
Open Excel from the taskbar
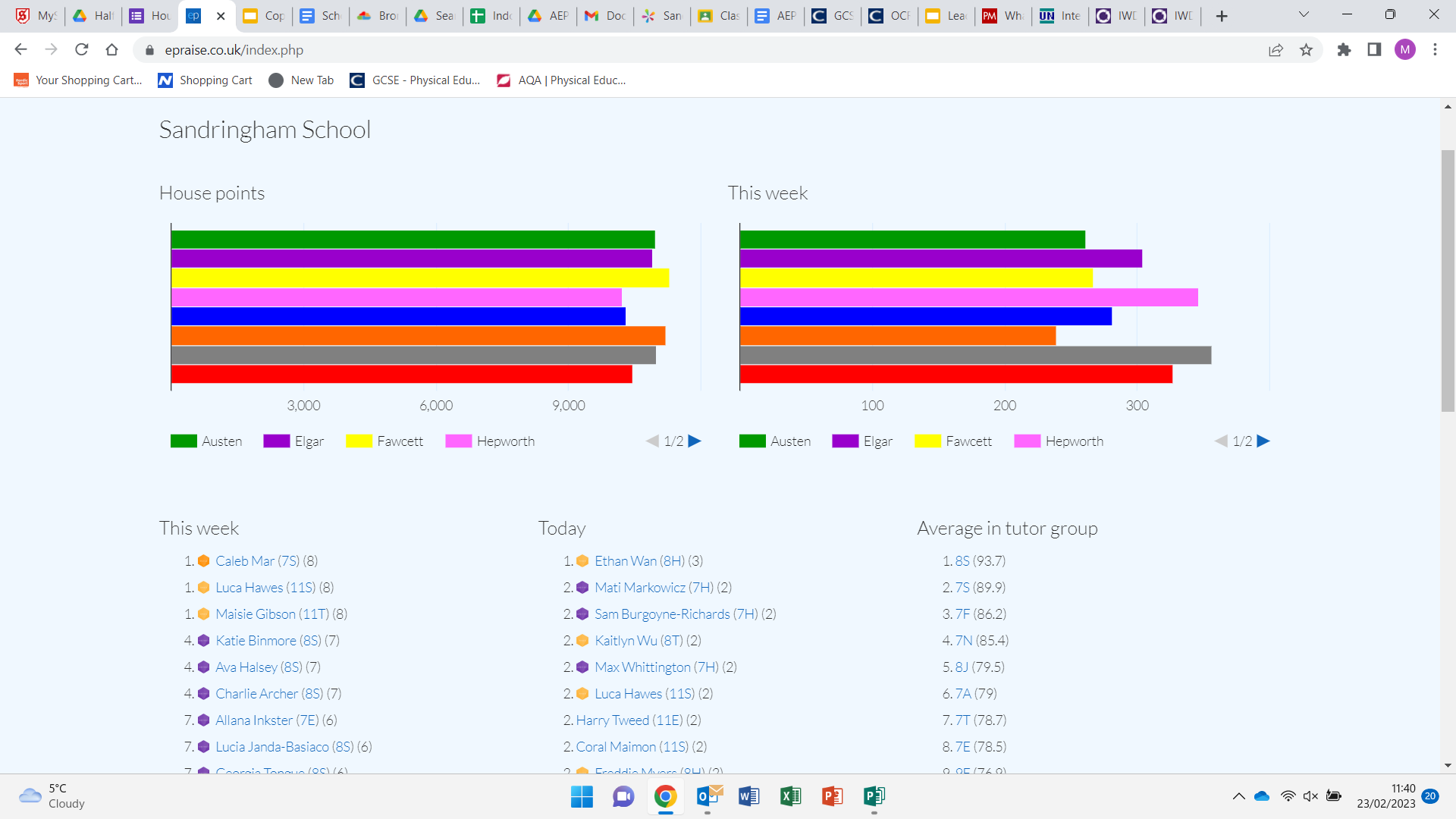pos(790,796)
